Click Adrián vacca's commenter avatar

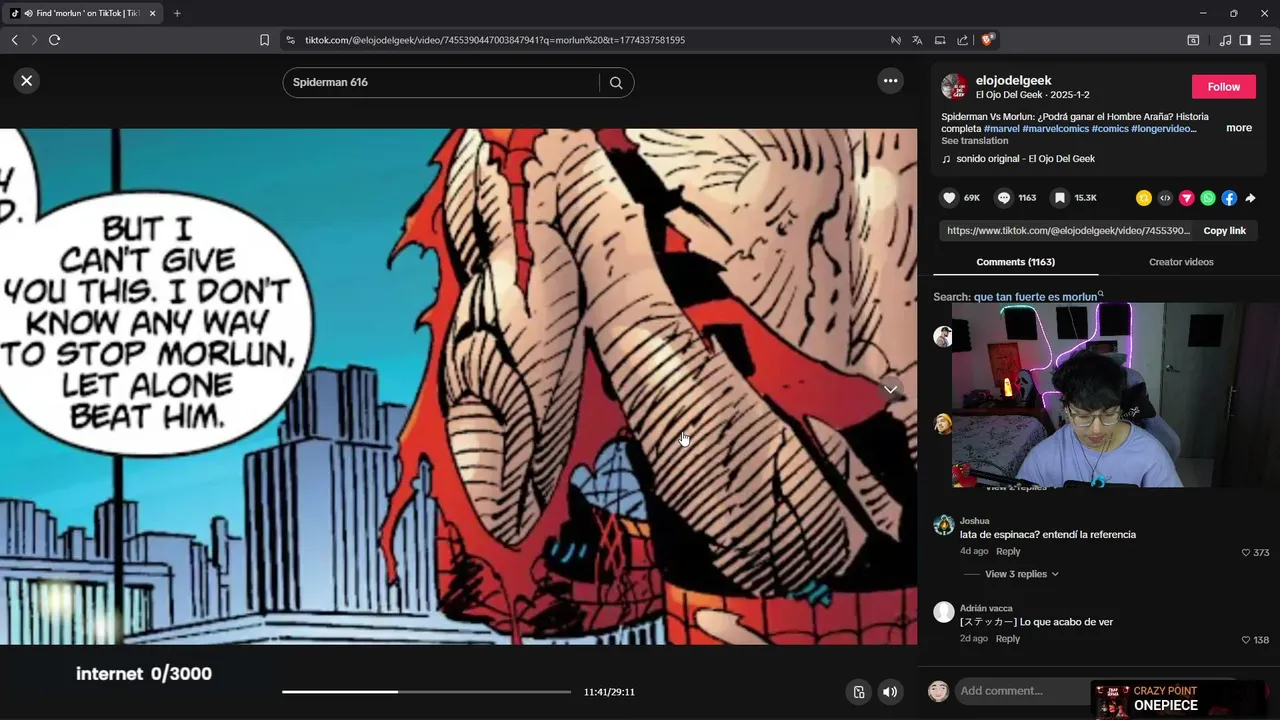[943, 612]
